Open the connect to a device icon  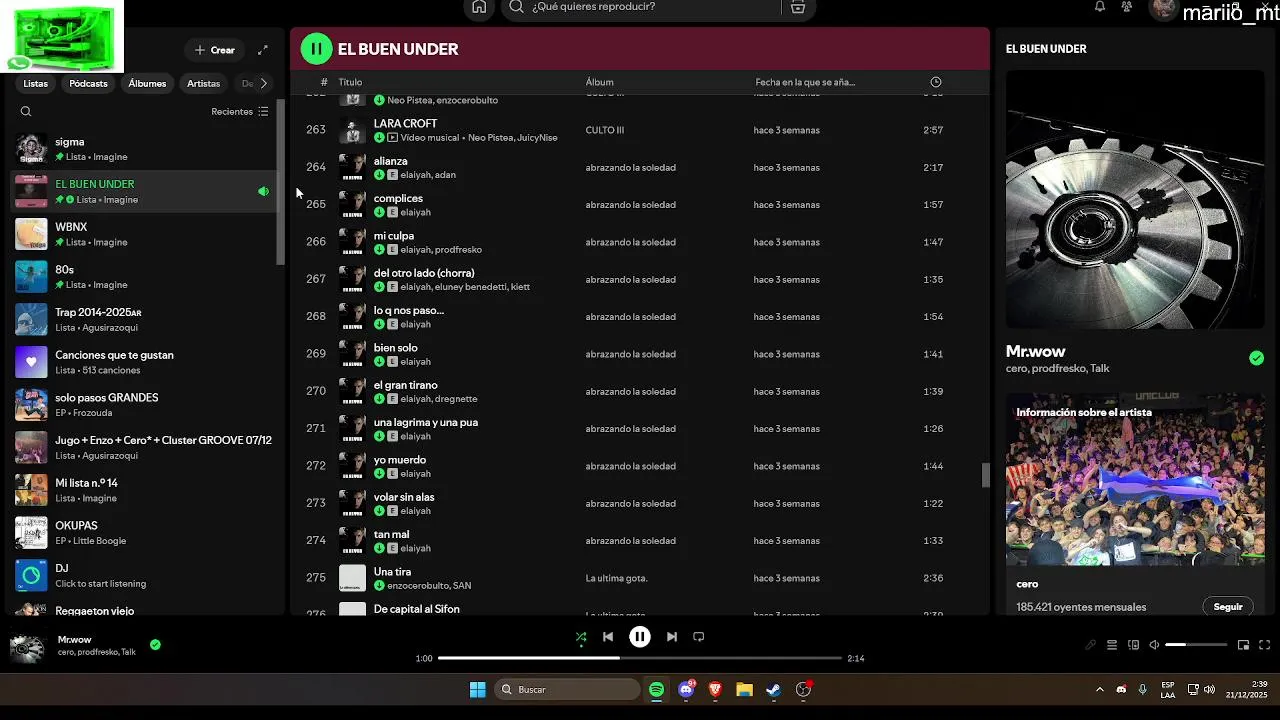point(1133,645)
